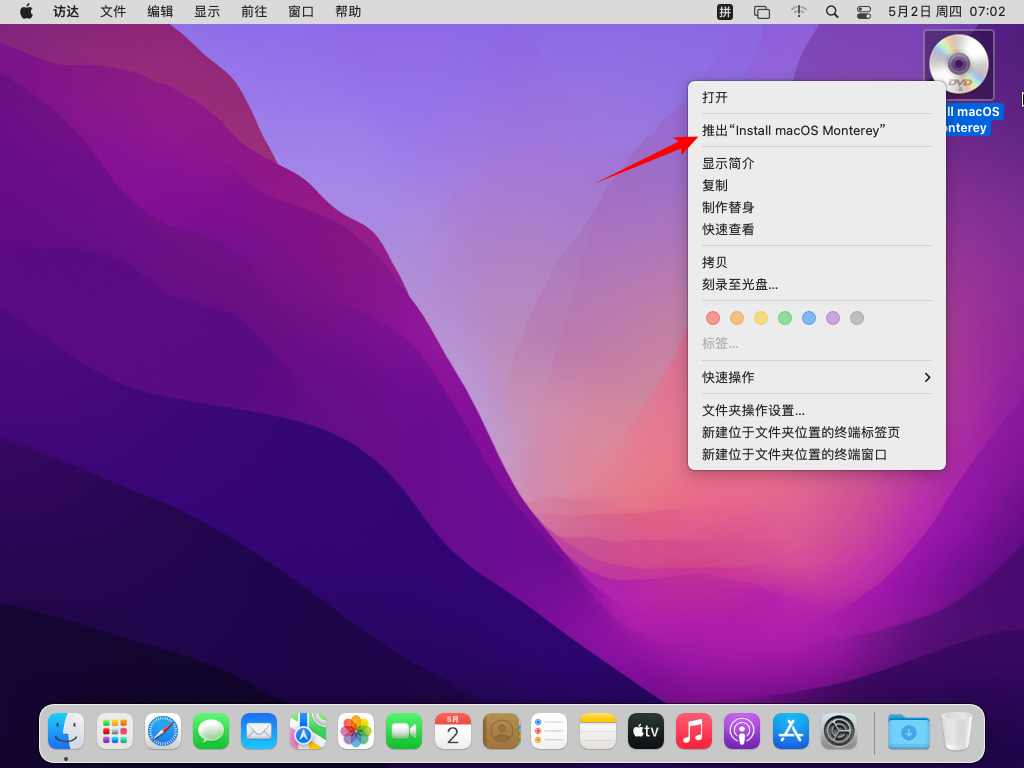Screen dimensions: 1024x768
Task: Open the App Store from the Dock
Action: tap(790, 731)
